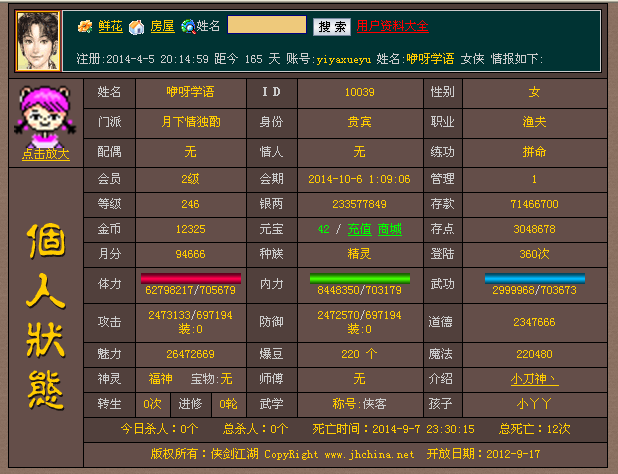This screenshot has width=618, height=474.
Task: Click the 魔法 value 220480
Action: coord(534,354)
